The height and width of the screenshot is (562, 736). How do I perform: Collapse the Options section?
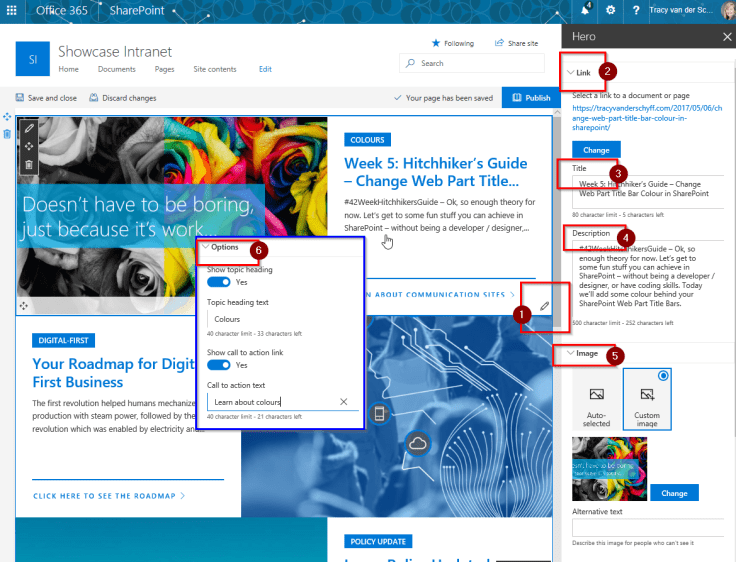[205, 247]
